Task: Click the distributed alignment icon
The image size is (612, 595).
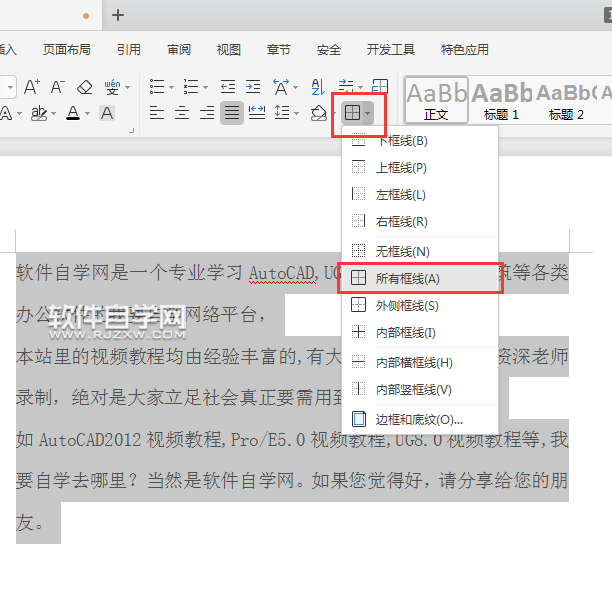Action: 257,113
